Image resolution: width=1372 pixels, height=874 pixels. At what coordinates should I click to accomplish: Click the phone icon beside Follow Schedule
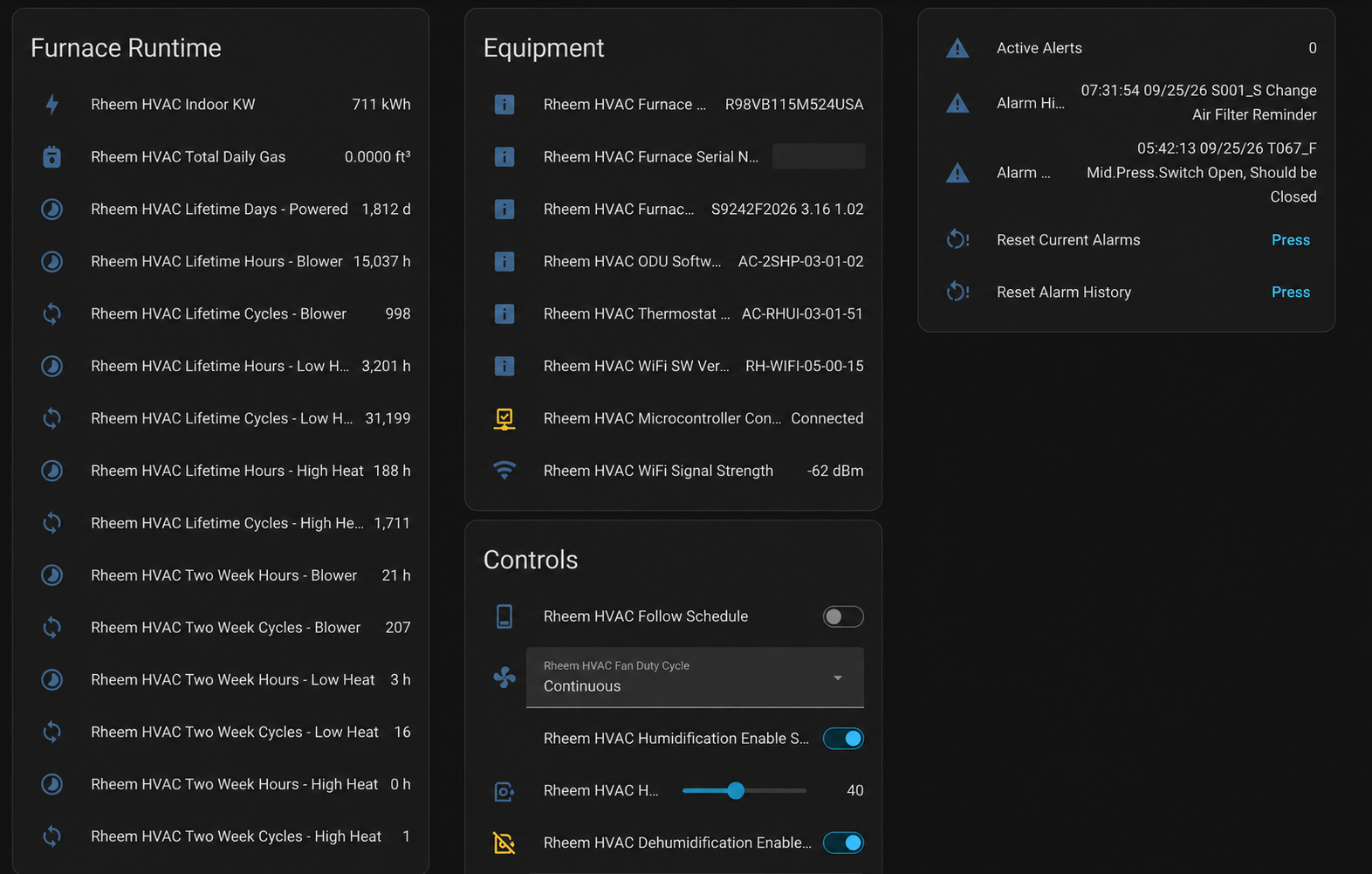coord(504,616)
